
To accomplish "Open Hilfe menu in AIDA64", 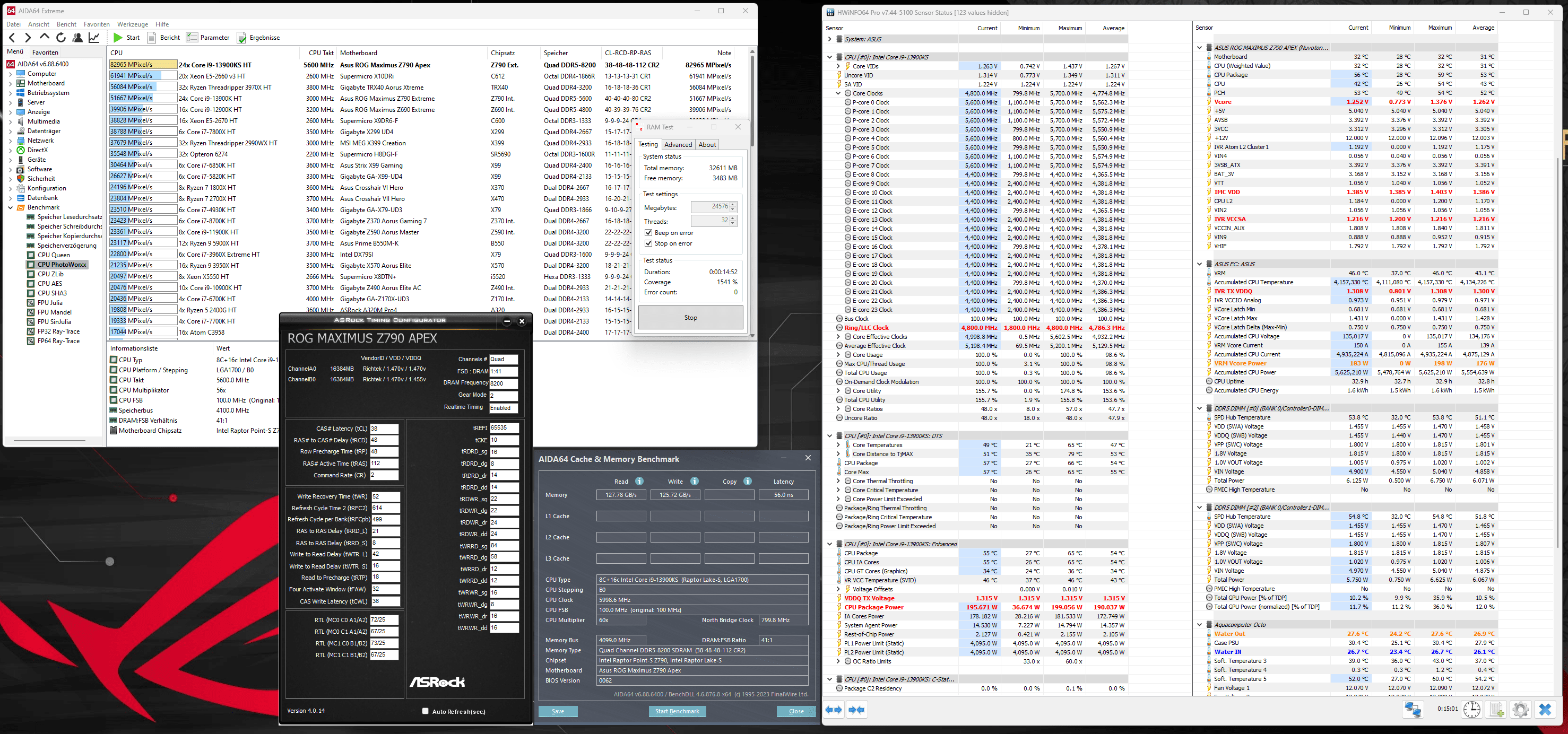I will coord(162,24).
